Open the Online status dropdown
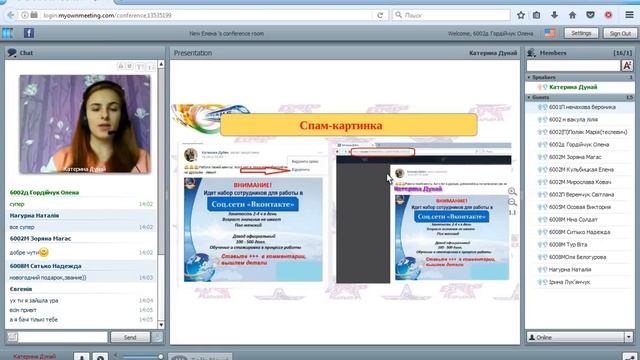The image size is (640, 360). [x=629, y=337]
